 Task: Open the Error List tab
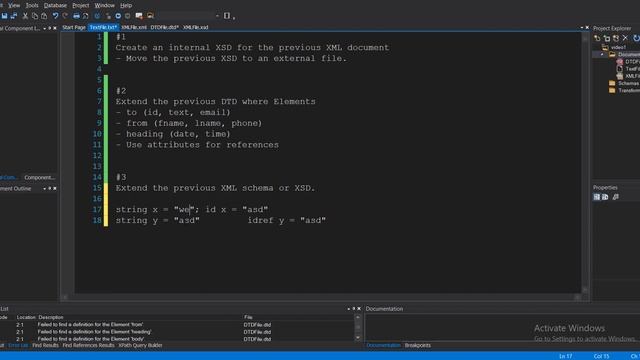[x=18, y=345]
